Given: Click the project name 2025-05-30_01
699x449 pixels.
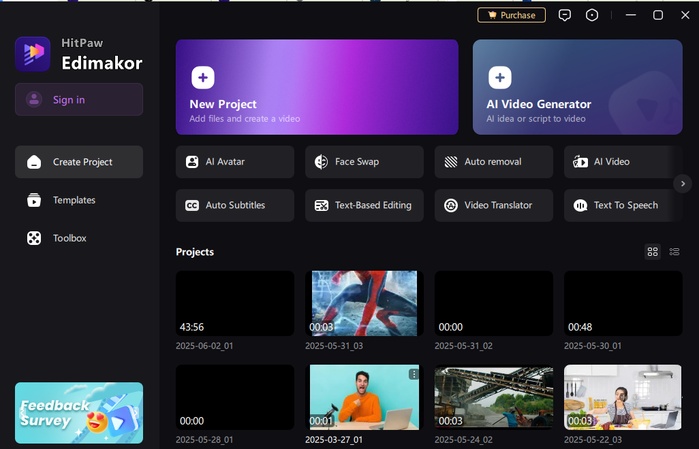Looking at the screenshot, I should point(592,346).
